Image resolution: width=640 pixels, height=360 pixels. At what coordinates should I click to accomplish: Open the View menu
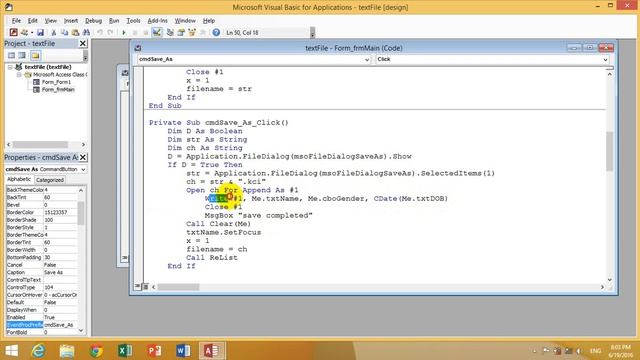pyautogui.click(x=51, y=20)
